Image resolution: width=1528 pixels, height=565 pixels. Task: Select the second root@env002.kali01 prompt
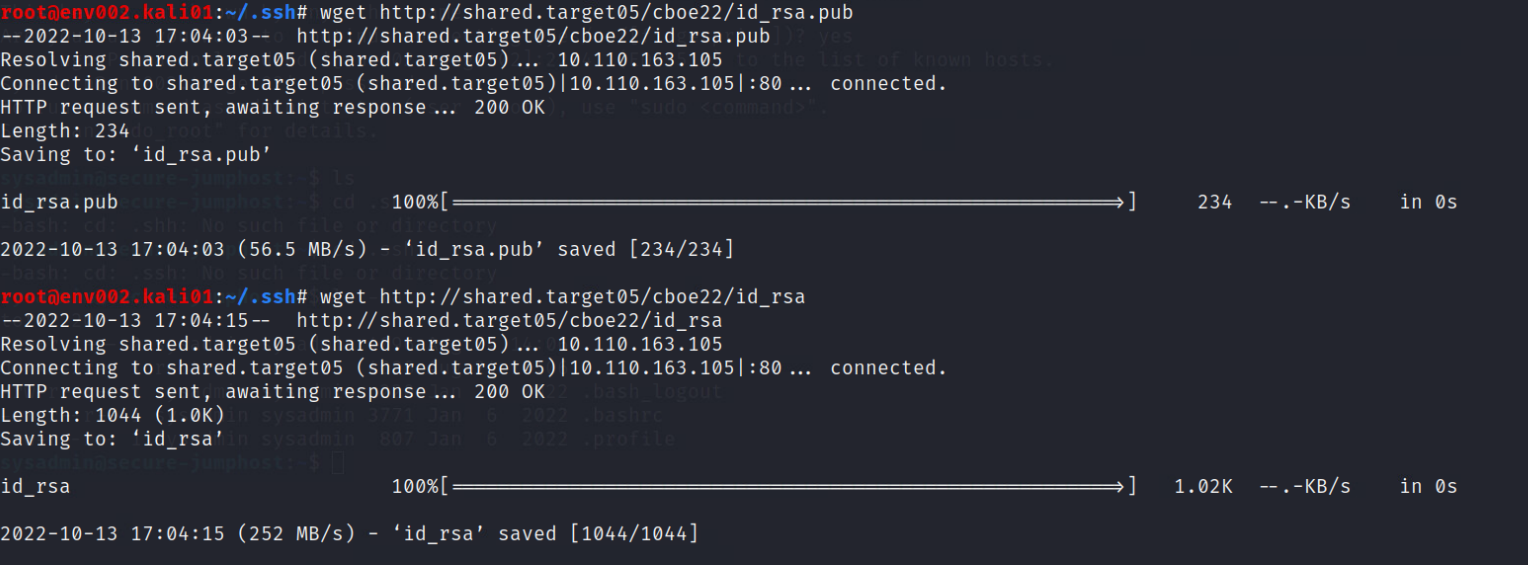coord(107,297)
